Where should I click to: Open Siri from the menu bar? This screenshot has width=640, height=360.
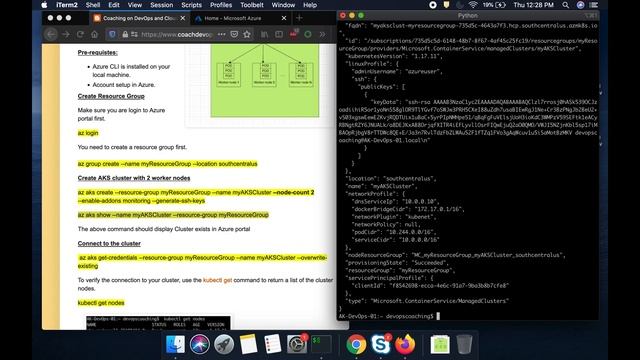pyautogui.click(x=580, y=5)
